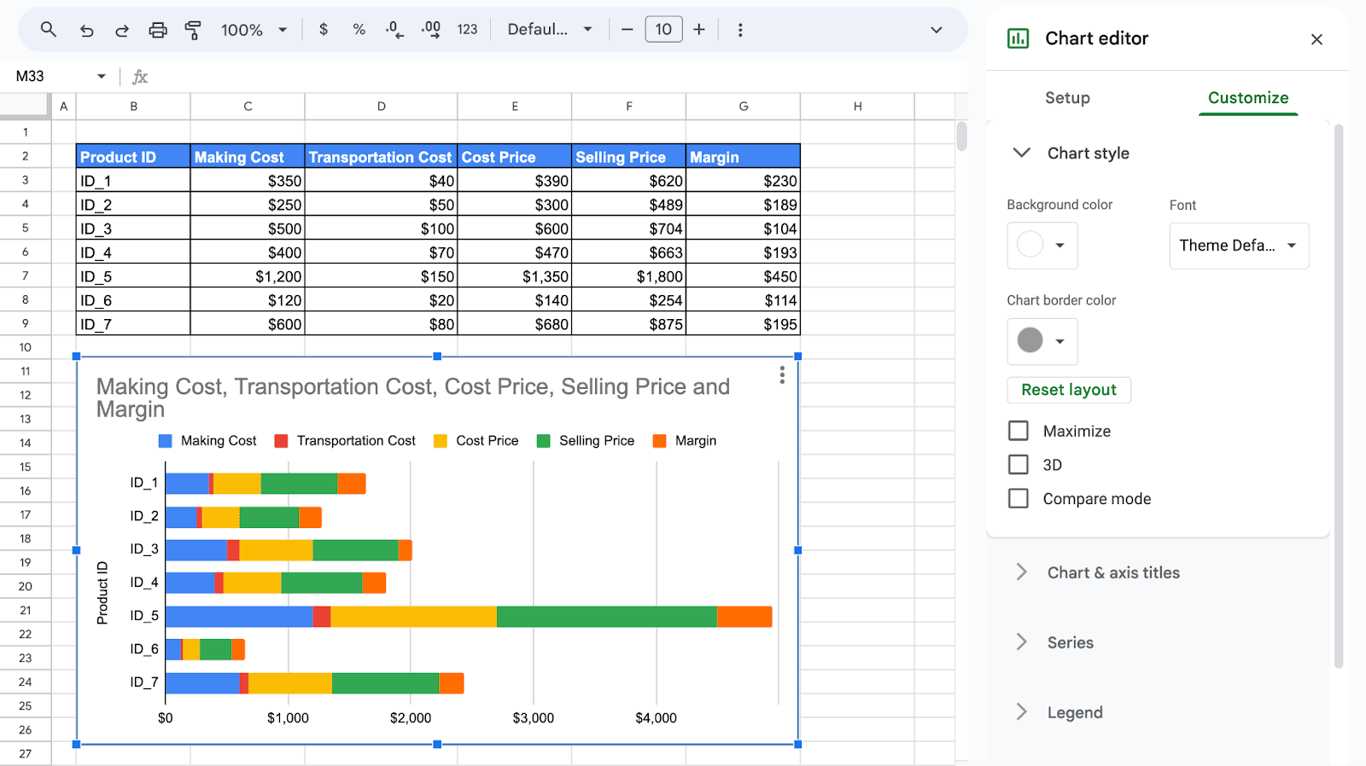Increase font size with plus button
1366x766 pixels.
pyautogui.click(x=699, y=30)
